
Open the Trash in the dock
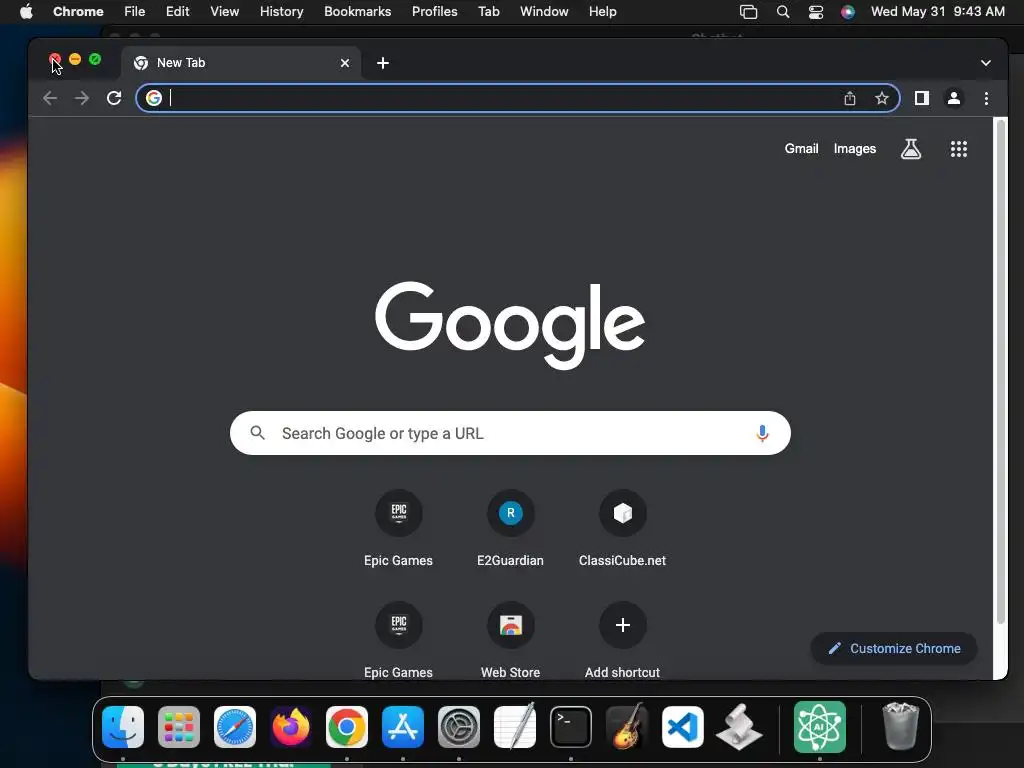point(901,726)
